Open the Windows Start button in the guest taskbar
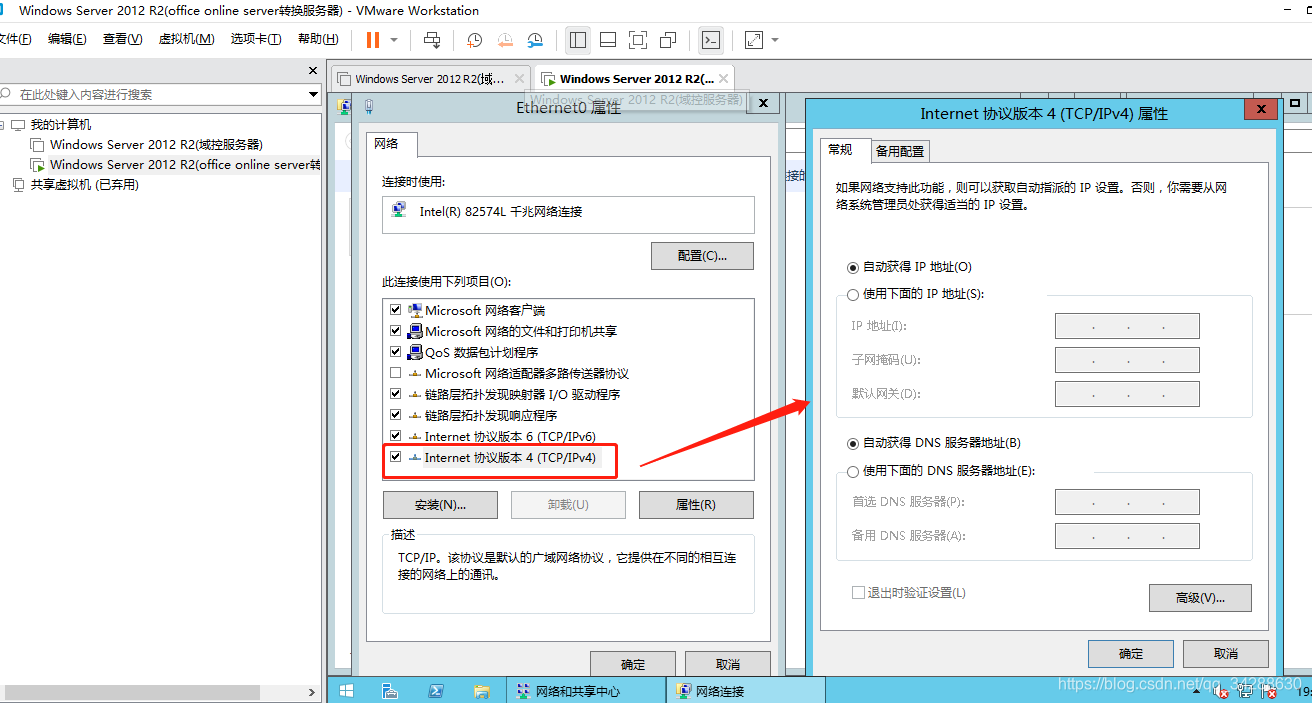 346,690
